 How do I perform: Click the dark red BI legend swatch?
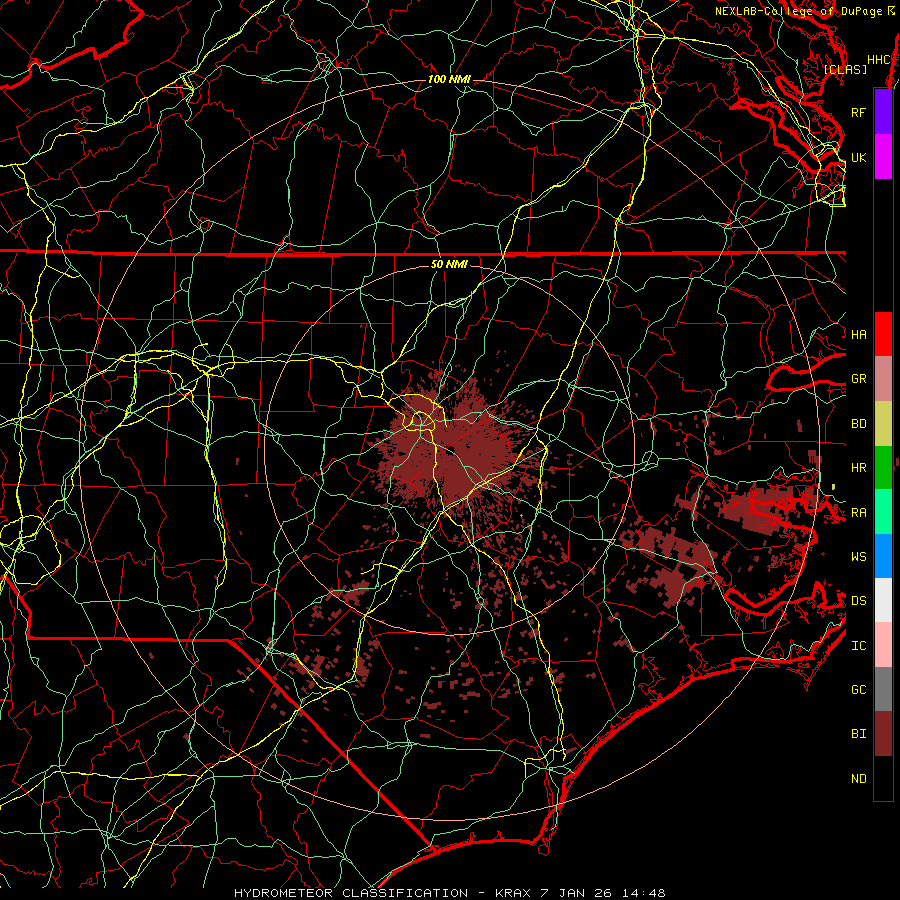883,734
